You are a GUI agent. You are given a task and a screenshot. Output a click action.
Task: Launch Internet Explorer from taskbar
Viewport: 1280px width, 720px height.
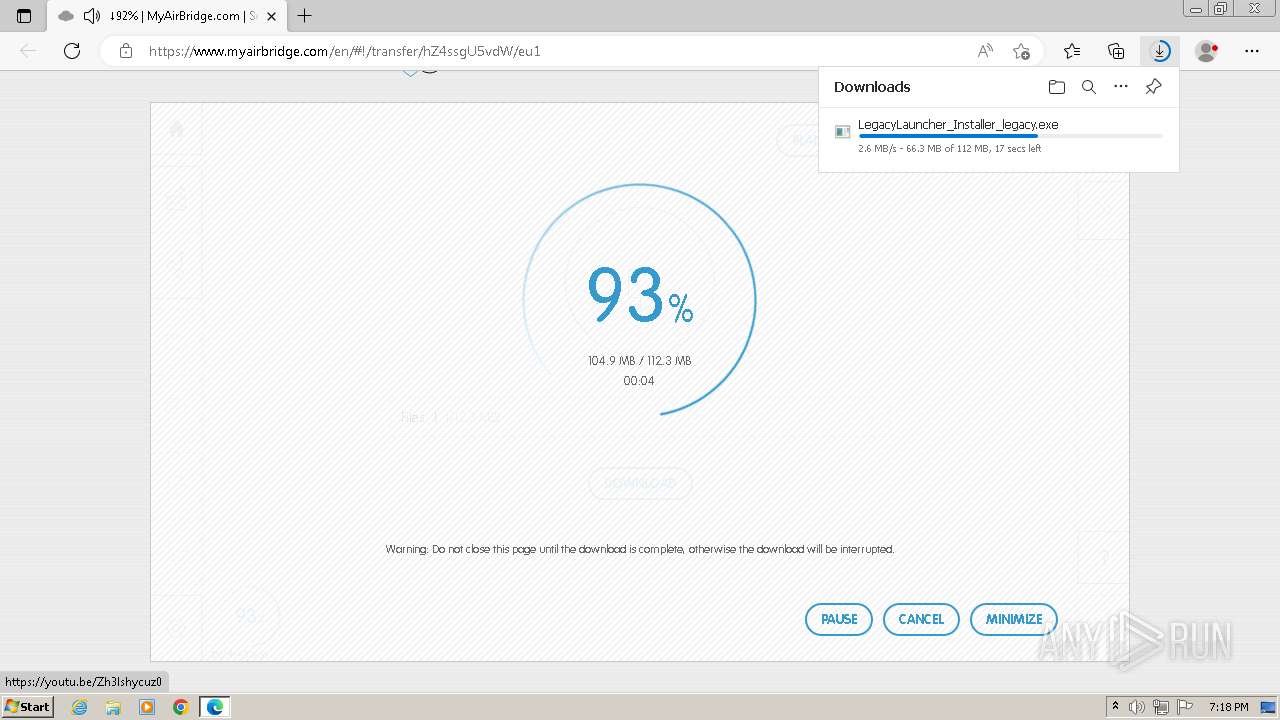80,707
